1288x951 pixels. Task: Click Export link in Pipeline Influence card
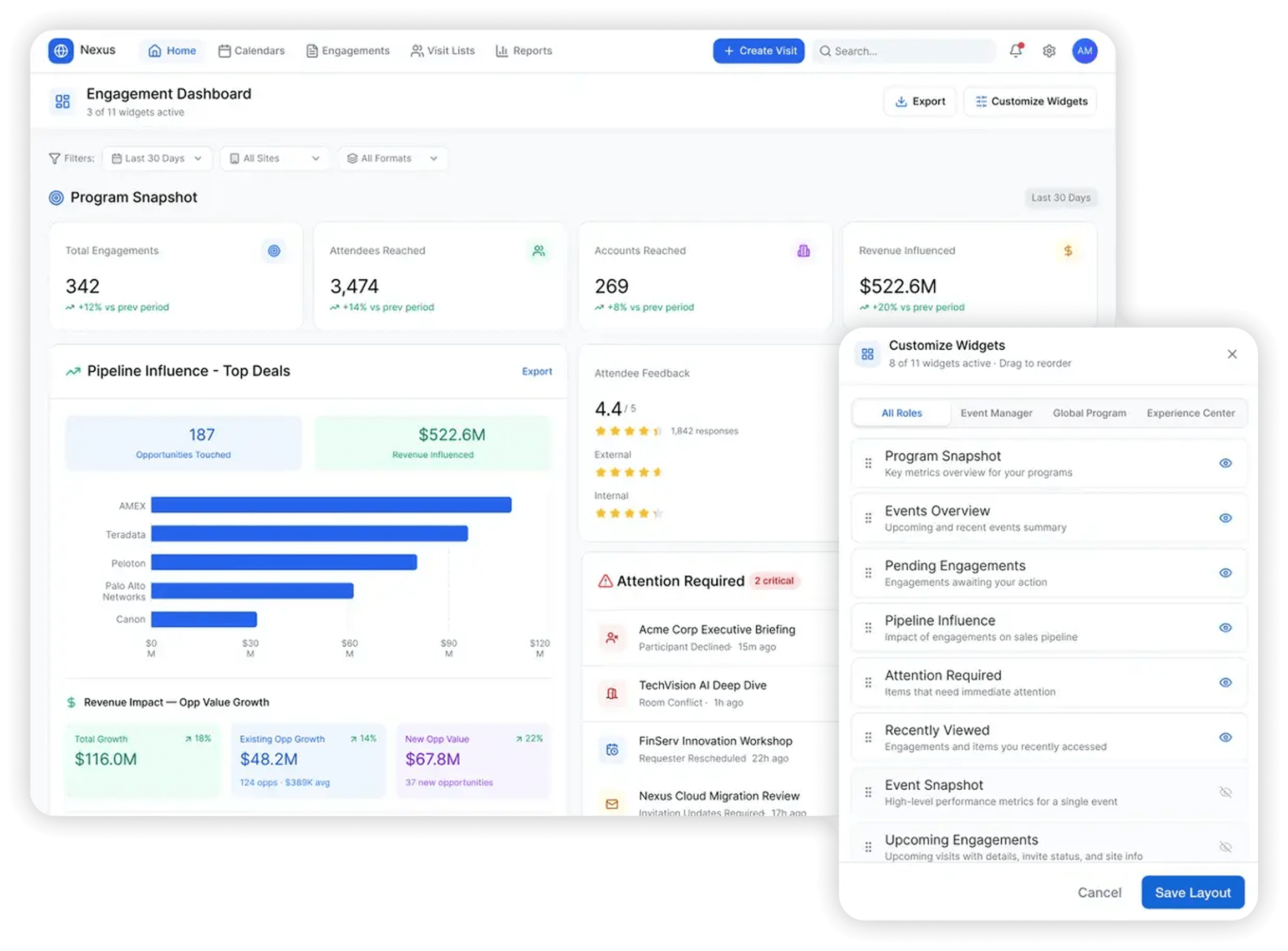click(537, 372)
